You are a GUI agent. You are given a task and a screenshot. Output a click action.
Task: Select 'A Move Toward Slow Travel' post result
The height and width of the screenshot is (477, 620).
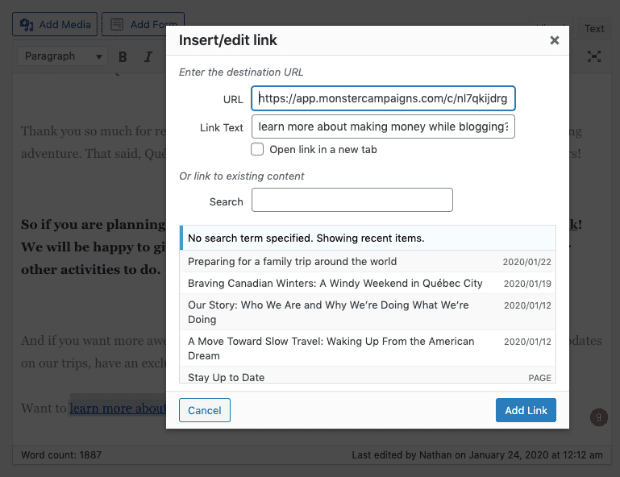368,348
